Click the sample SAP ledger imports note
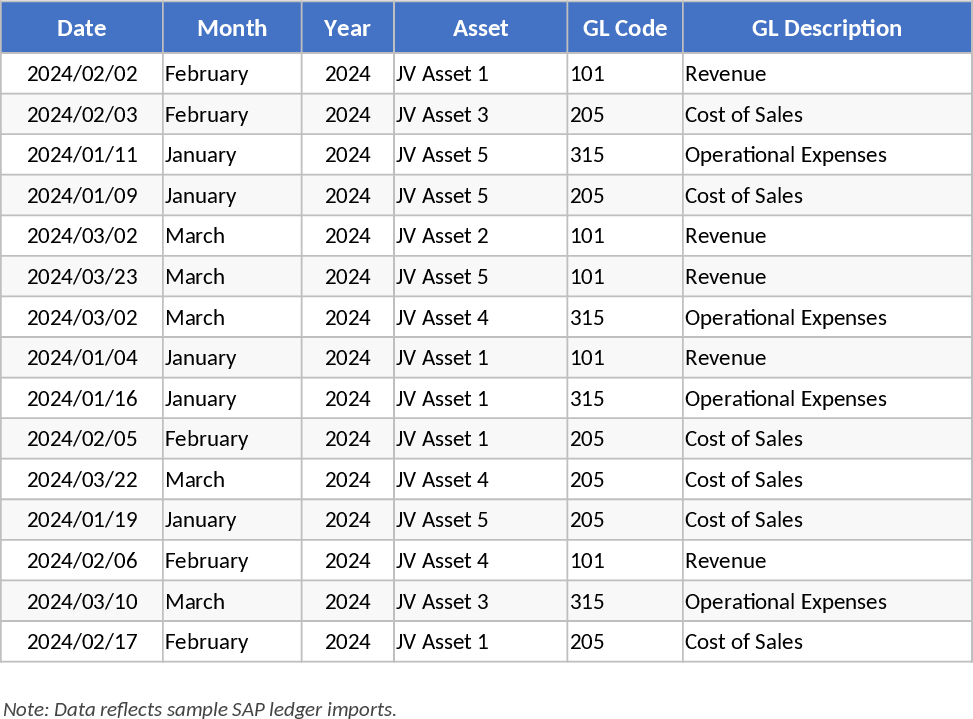The height and width of the screenshot is (719, 973). 200,709
